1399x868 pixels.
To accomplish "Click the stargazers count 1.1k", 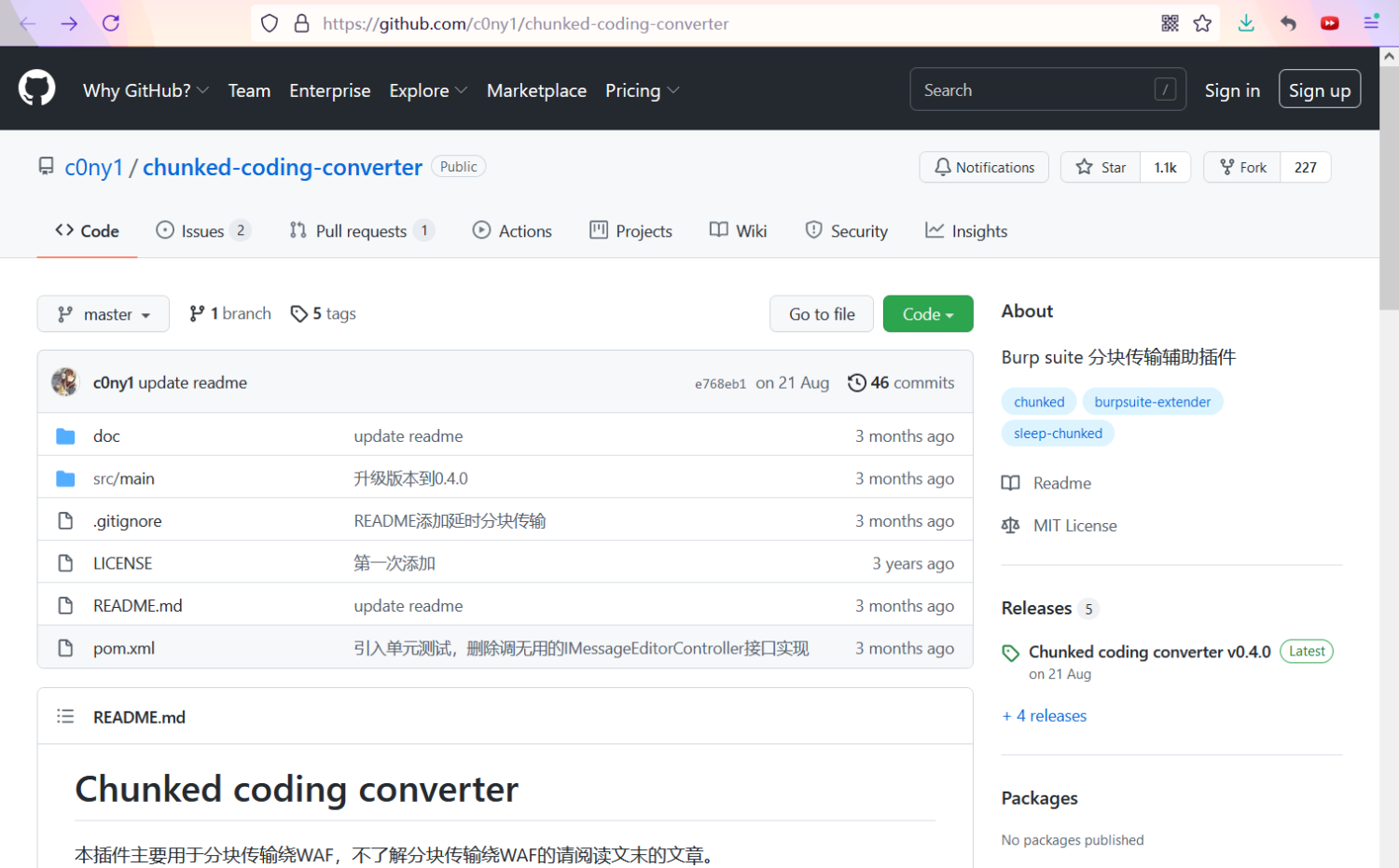I will [1165, 167].
